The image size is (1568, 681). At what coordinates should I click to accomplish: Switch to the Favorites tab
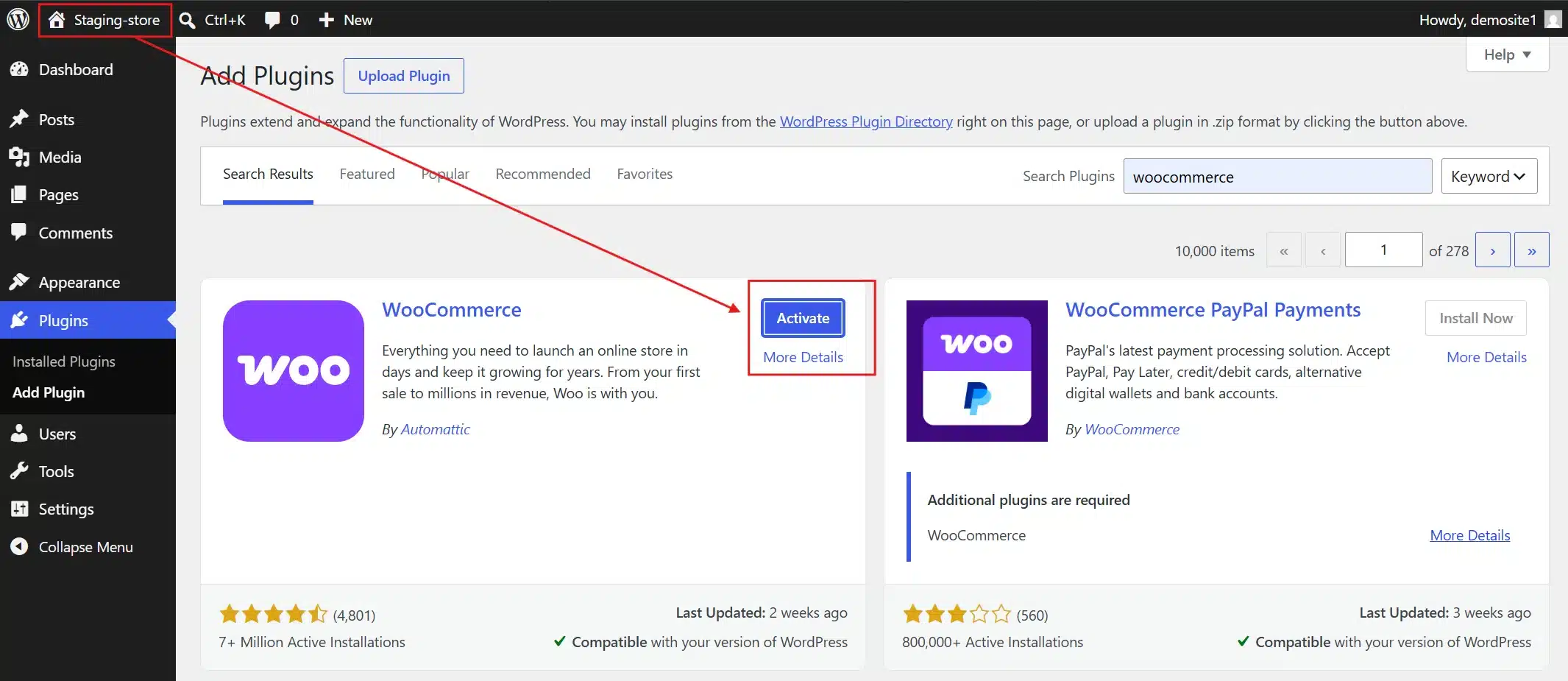(x=645, y=174)
